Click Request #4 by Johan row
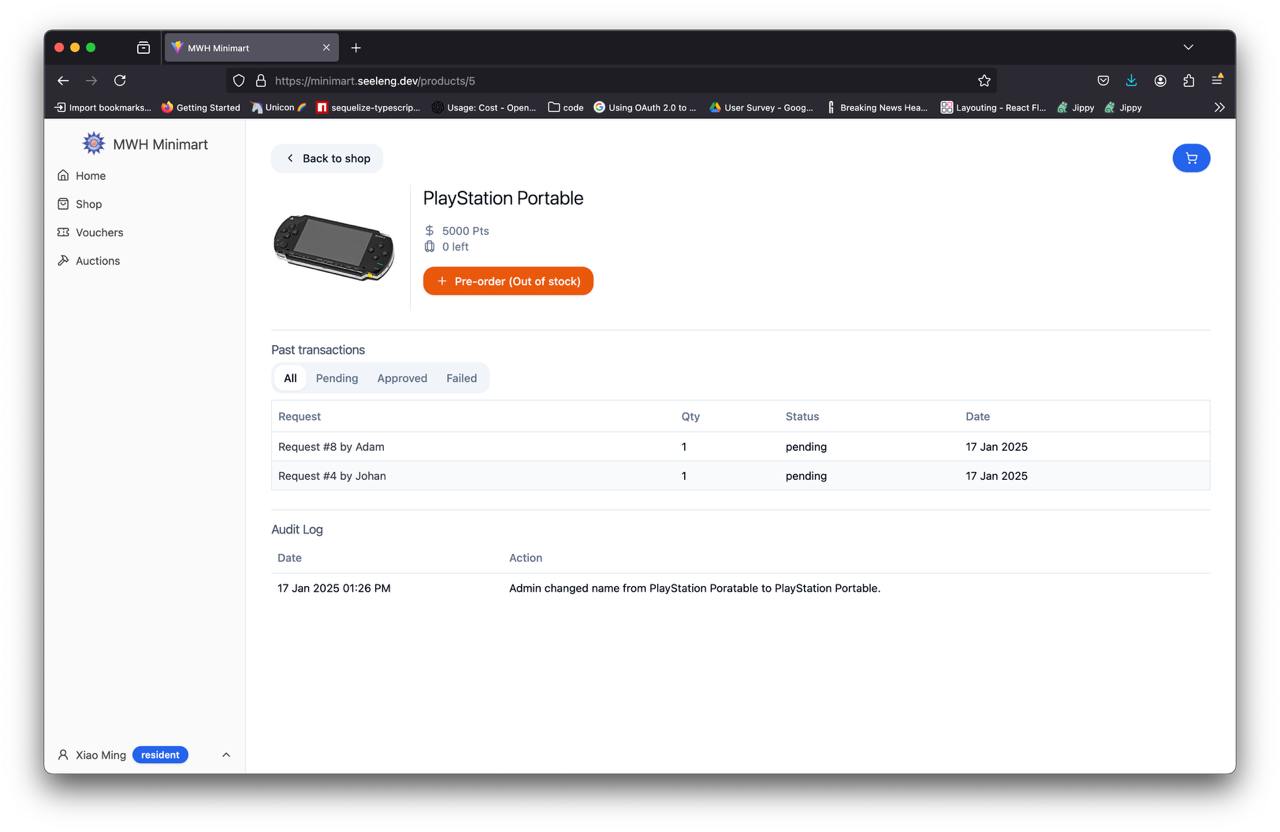The width and height of the screenshot is (1280, 832). [x=740, y=476]
